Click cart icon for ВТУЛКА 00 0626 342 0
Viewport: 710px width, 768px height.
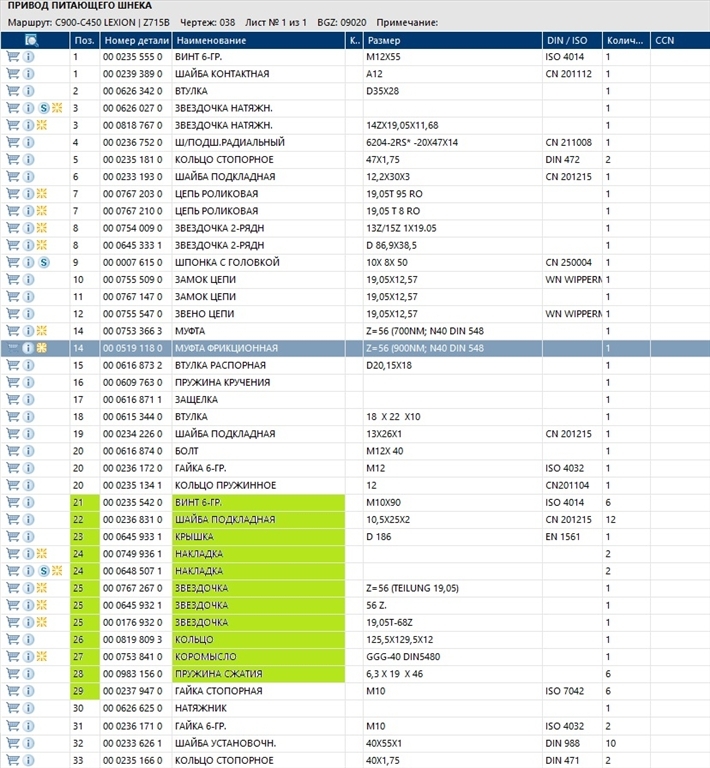click(x=13, y=91)
